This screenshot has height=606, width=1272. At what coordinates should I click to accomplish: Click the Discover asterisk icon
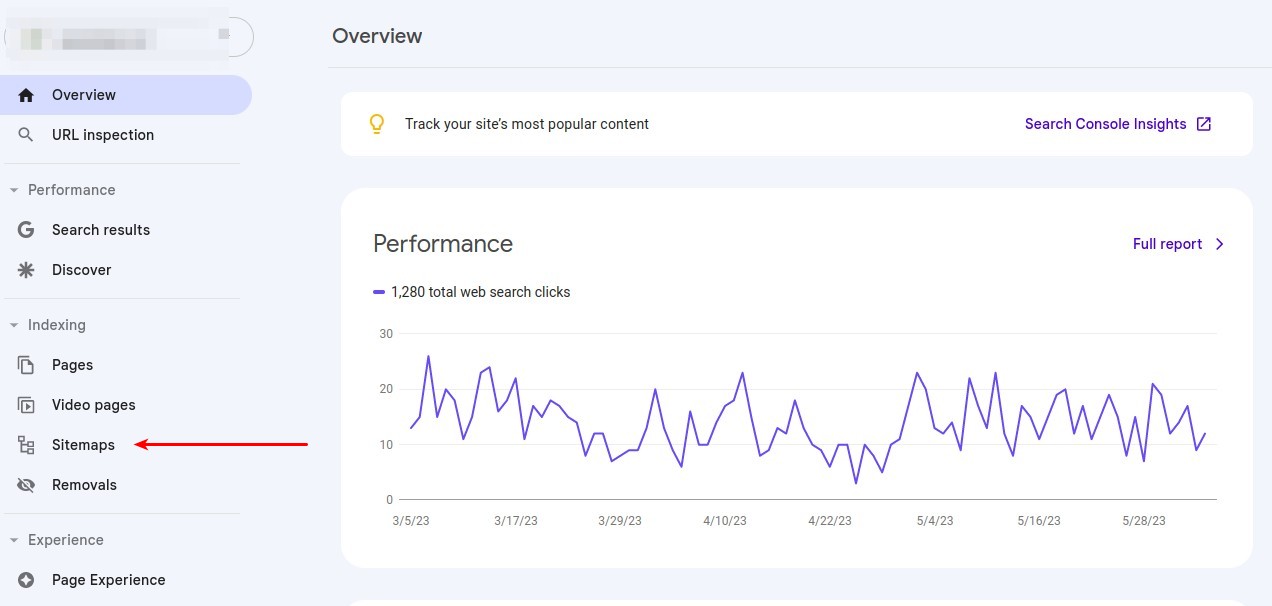pyautogui.click(x=26, y=270)
